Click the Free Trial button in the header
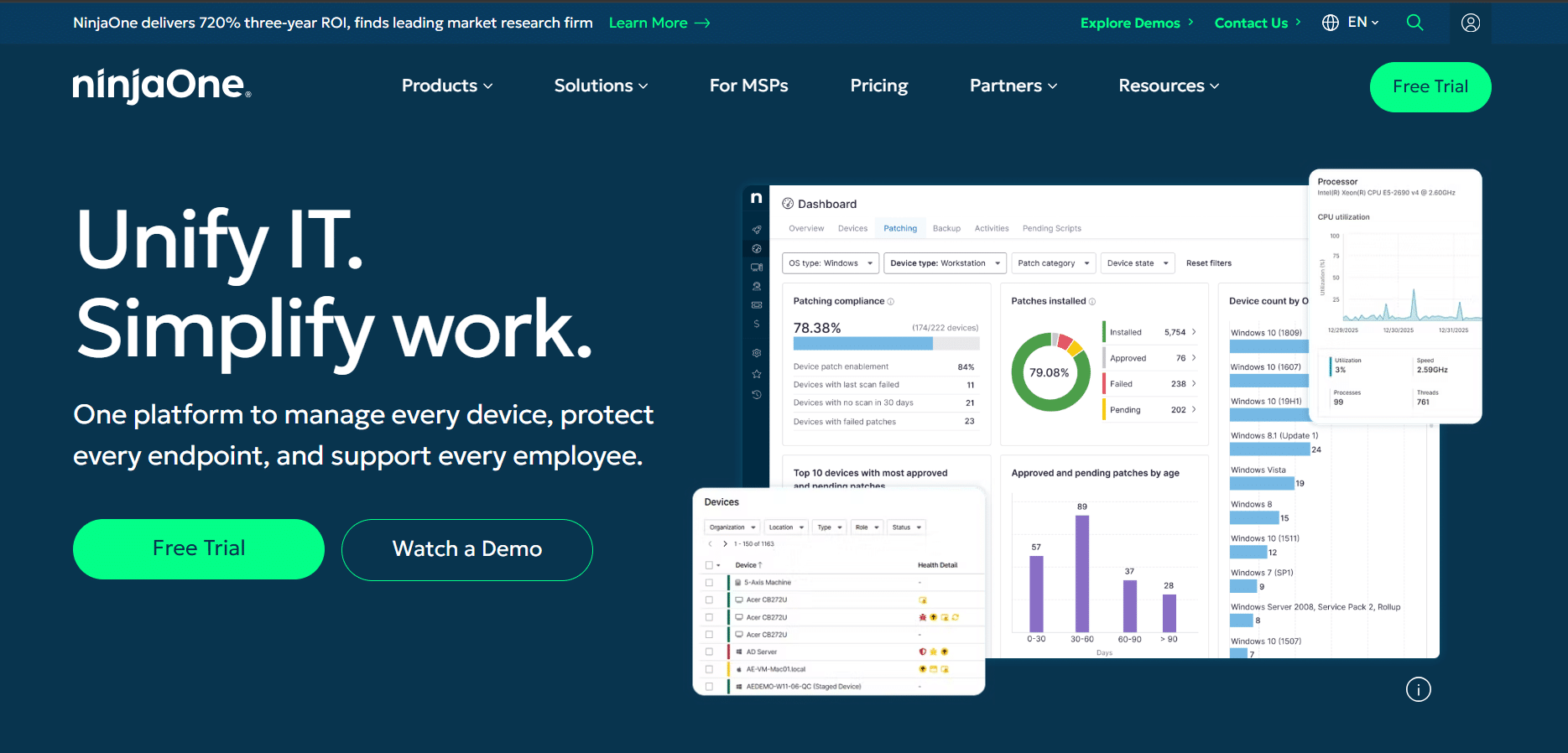The height and width of the screenshot is (753, 1568). pyautogui.click(x=1430, y=86)
